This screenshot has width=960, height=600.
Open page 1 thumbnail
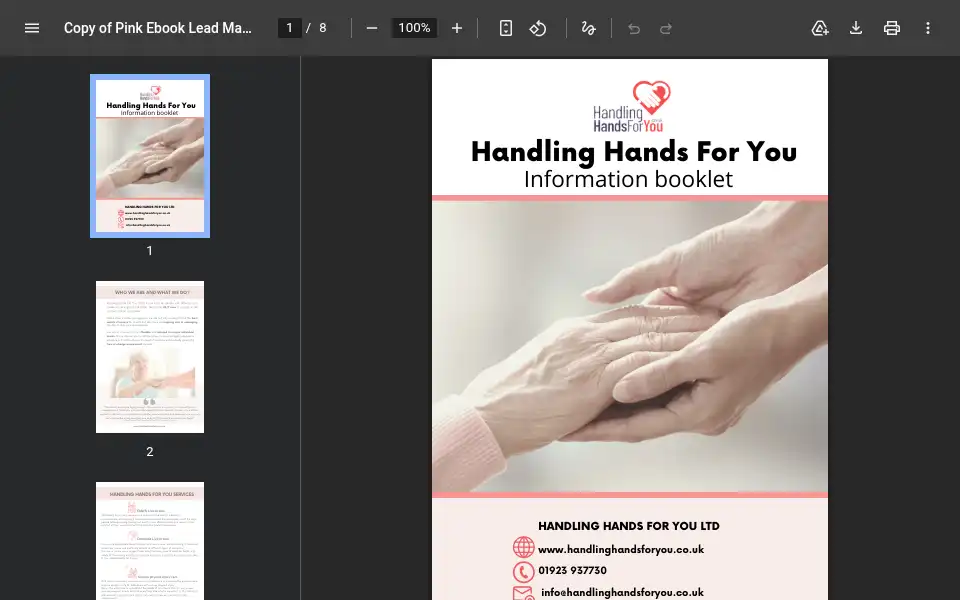150,156
